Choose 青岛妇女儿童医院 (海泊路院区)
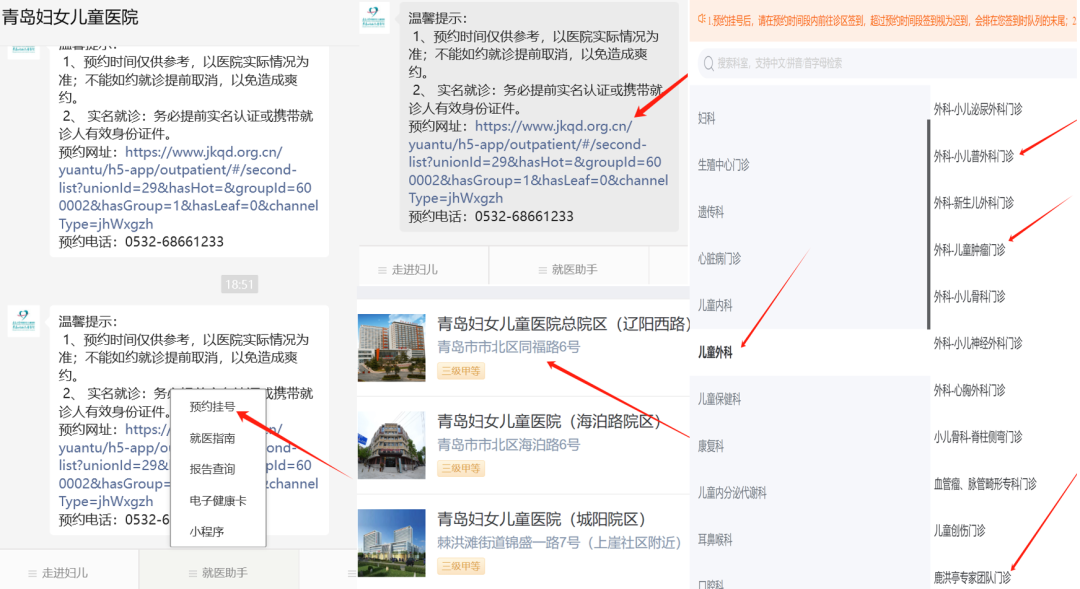The width and height of the screenshot is (1080, 589). (x=549, y=422)
